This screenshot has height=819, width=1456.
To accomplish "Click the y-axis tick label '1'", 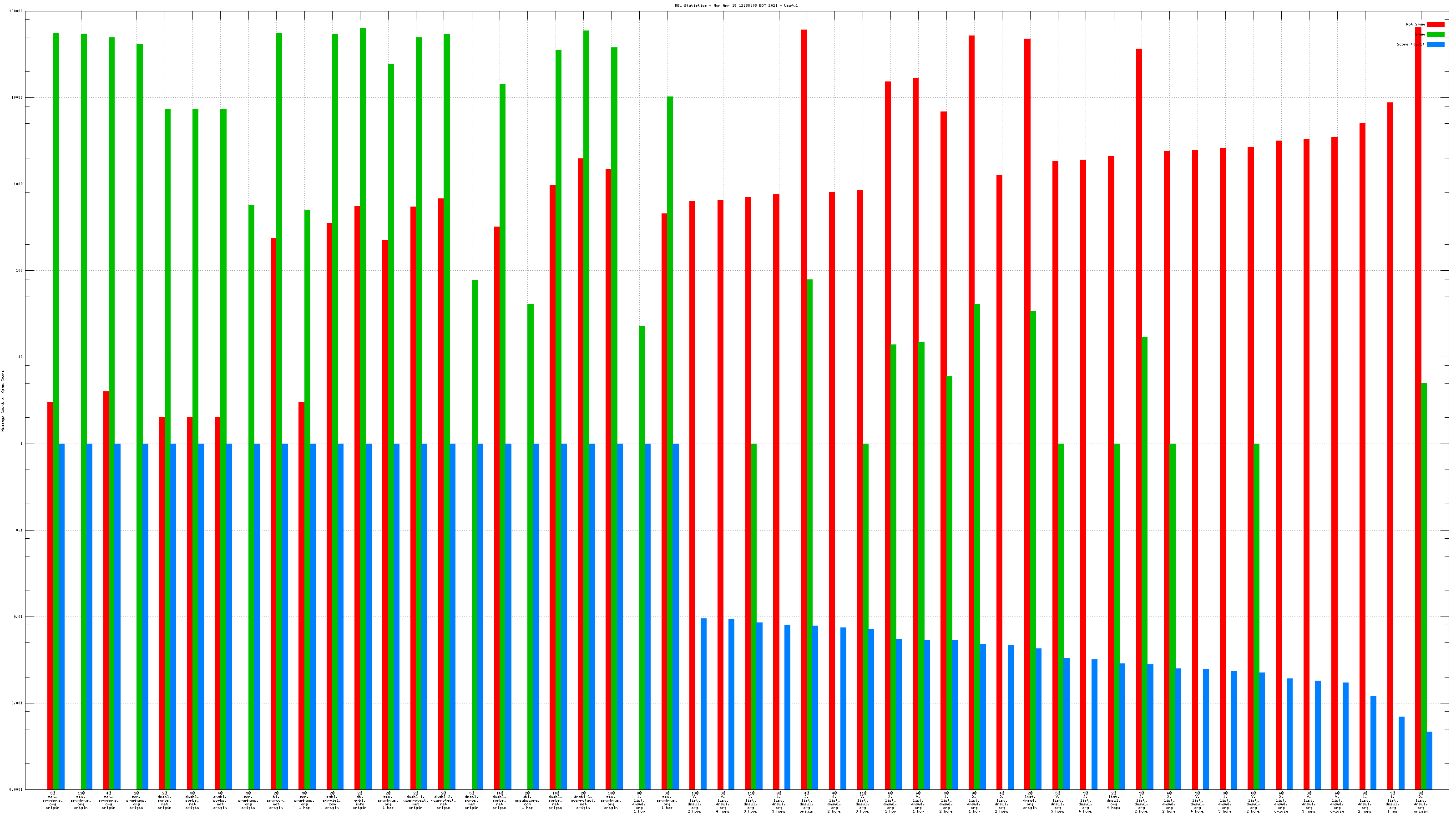I will [22, 444].
